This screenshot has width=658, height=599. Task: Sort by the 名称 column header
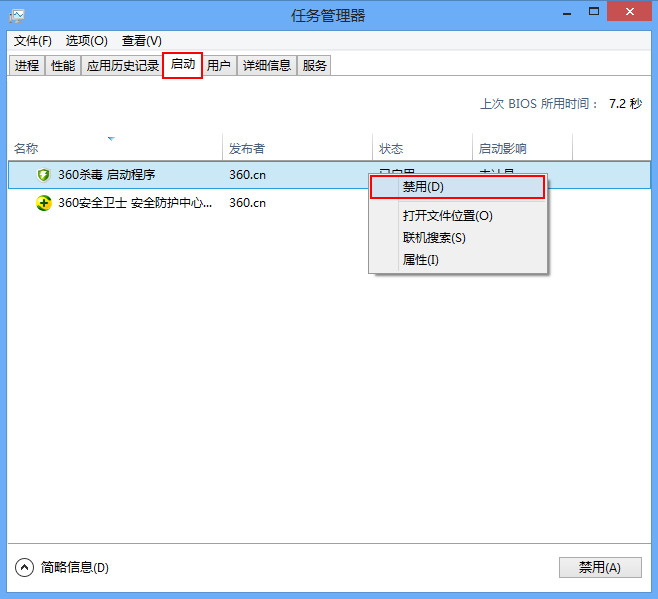[26, 149]
